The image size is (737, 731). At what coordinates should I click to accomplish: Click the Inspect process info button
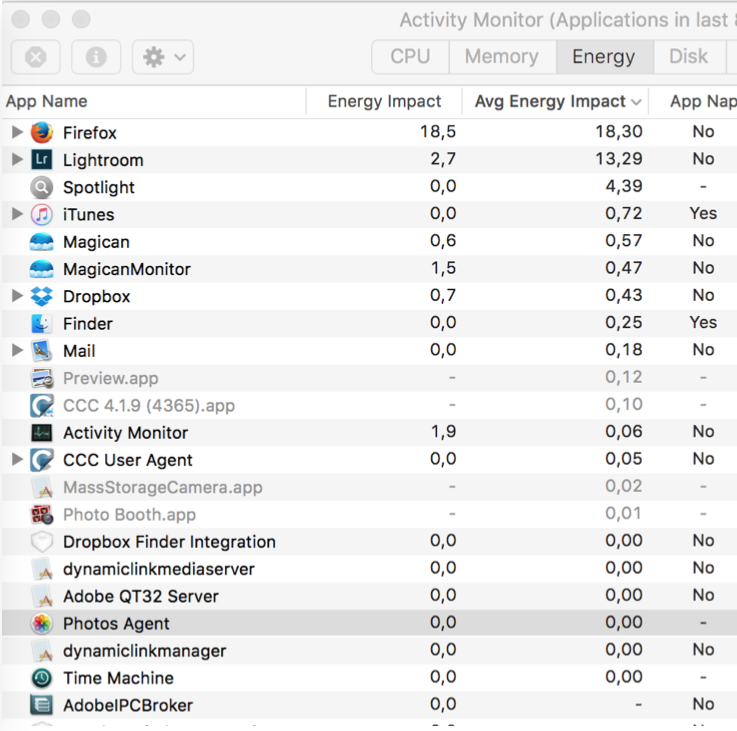[96, 57]
